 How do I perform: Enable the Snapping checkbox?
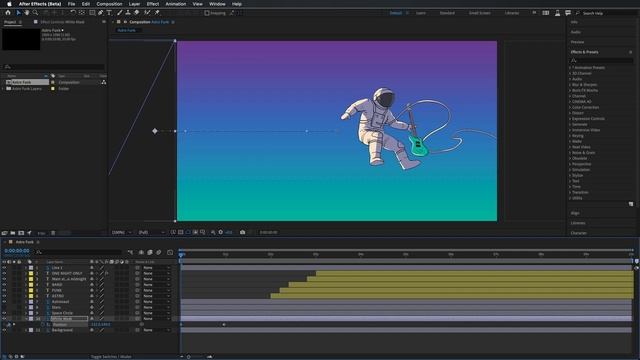(x=207, y=13)
